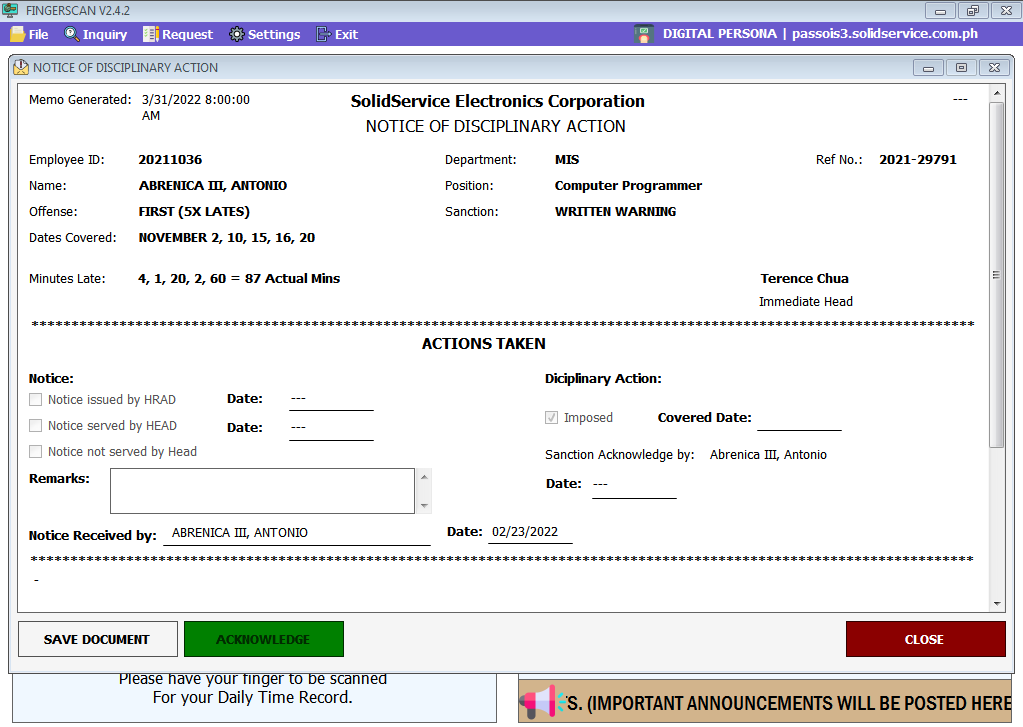Open the Inquiry menu

[x=96, y=34]
